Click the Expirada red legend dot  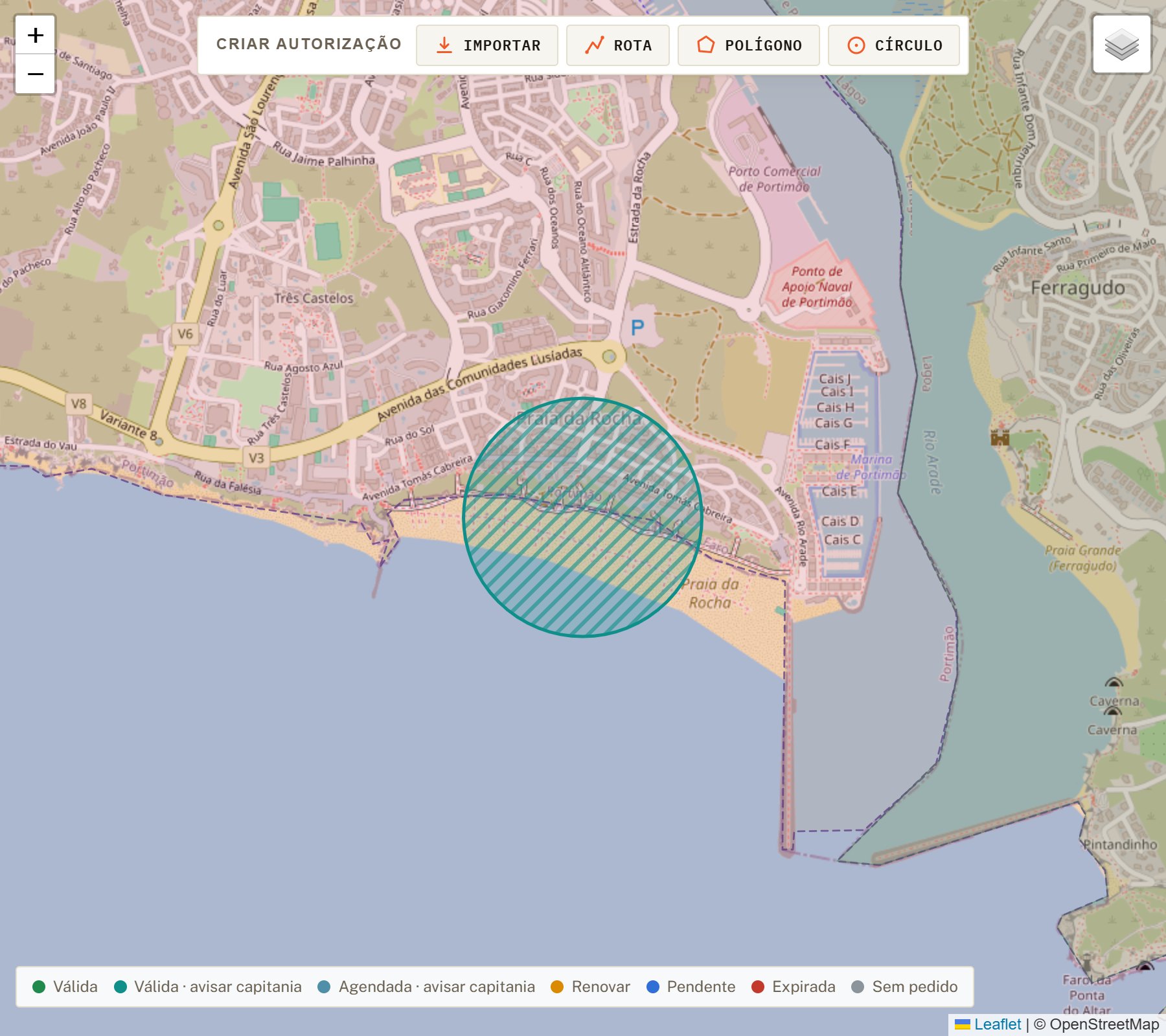tap(758, 987)
